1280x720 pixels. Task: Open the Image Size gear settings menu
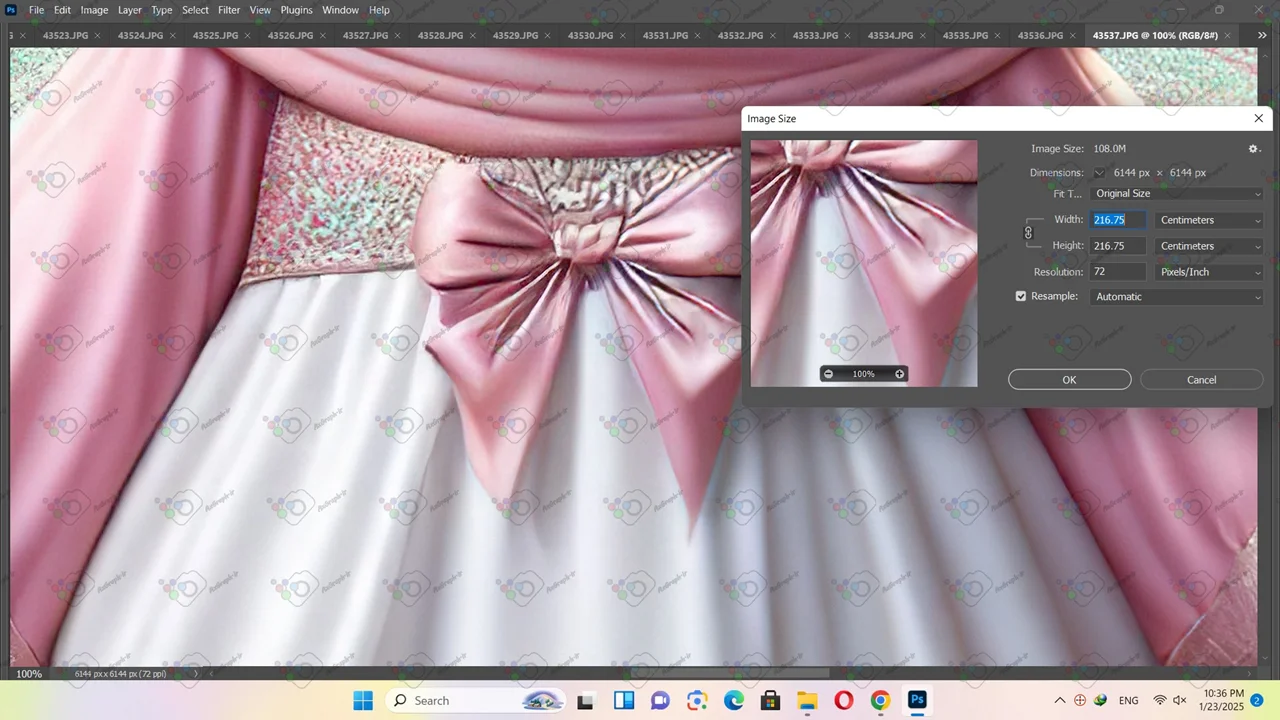(x=1253, y=149)
